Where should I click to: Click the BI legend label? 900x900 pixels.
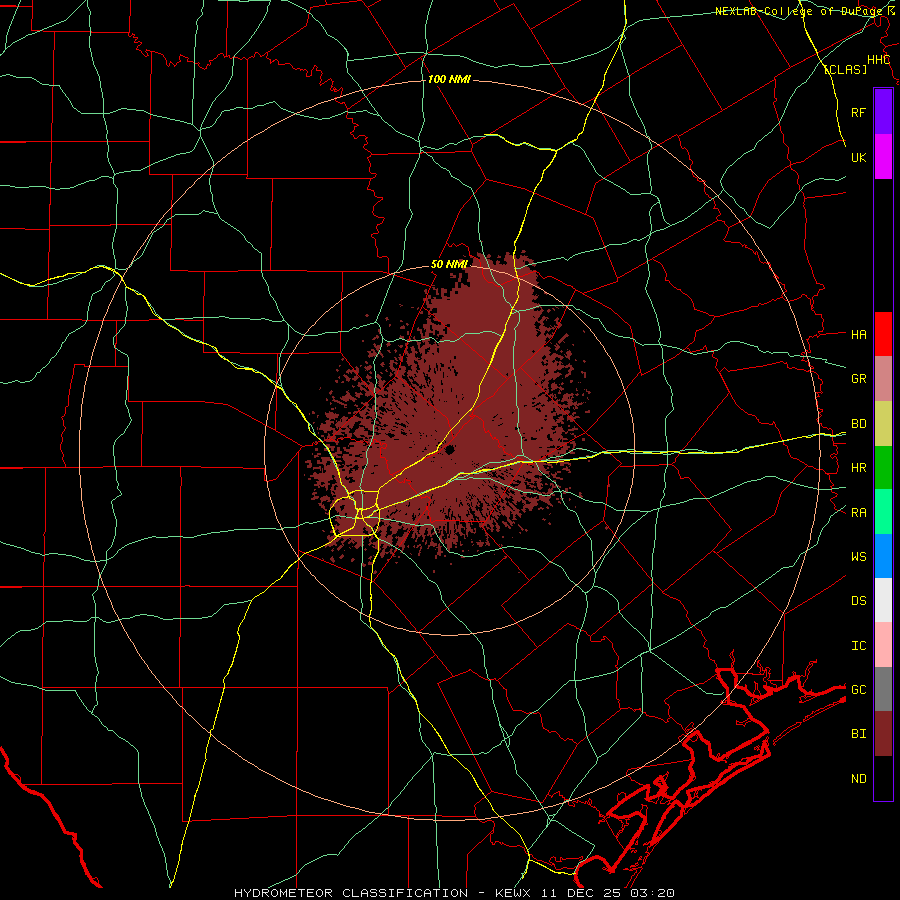tap(858, 734)
